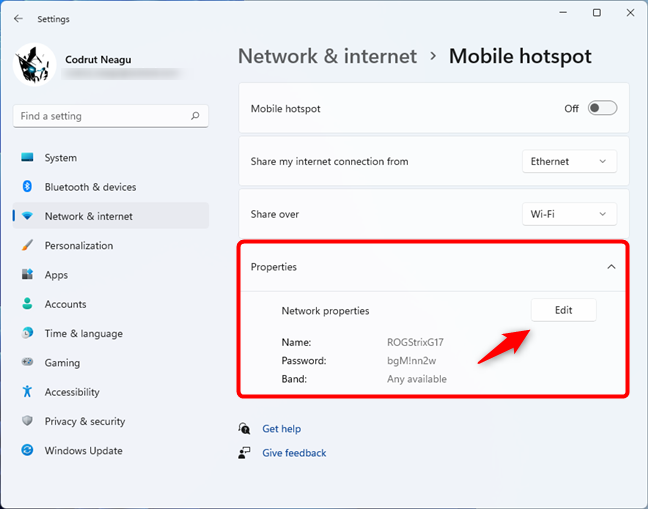Select Time & language category
This screenshot has width=648, height=509.
pyautogui.click(x=110, y=333)
